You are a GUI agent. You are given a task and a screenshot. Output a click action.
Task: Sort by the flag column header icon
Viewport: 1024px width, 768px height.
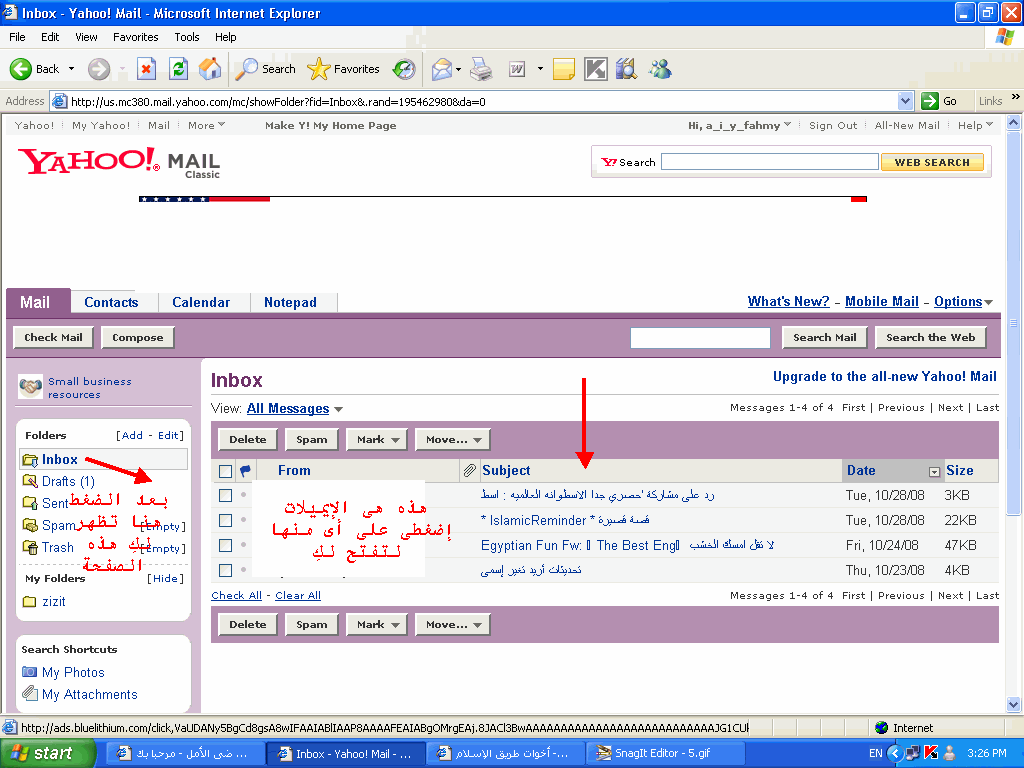point(245,470)
